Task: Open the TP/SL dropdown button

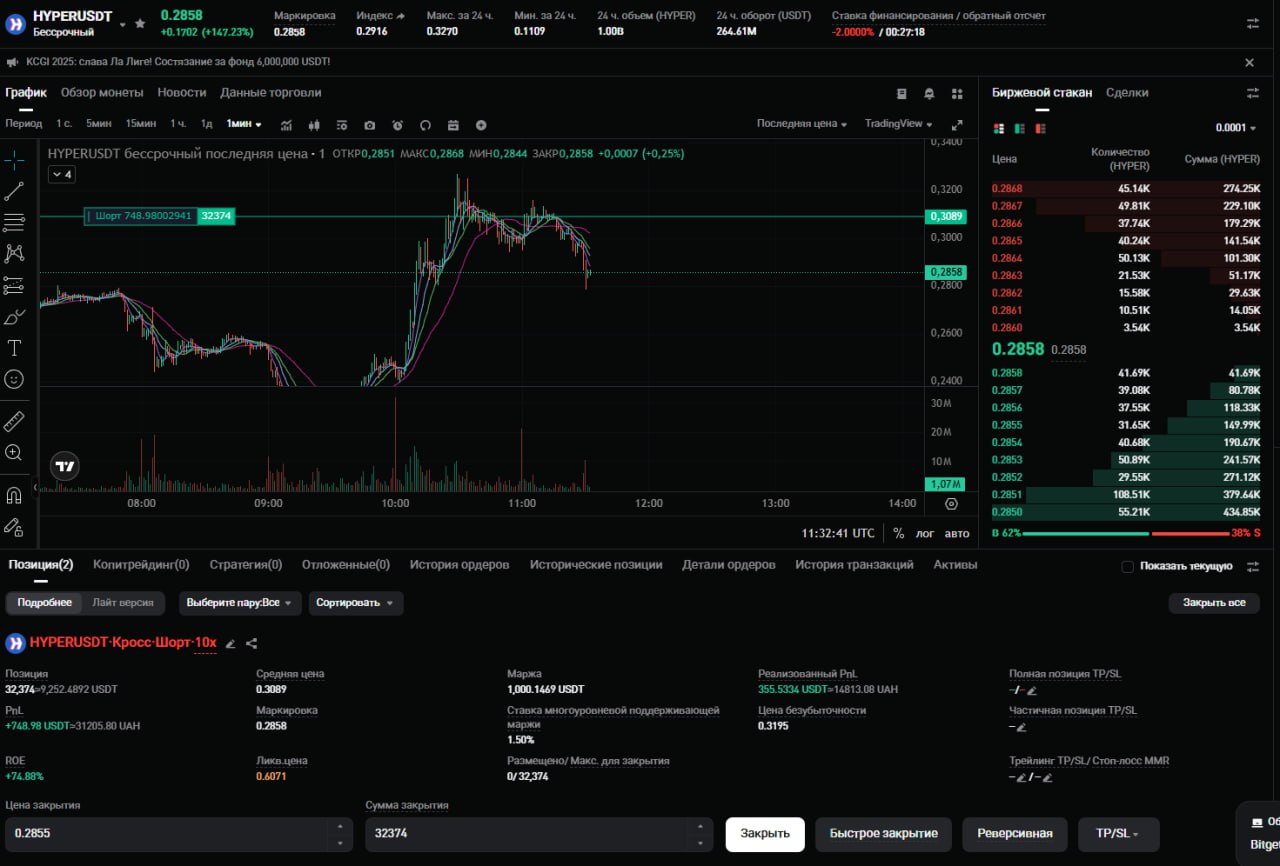Action: click(1118, 833)
